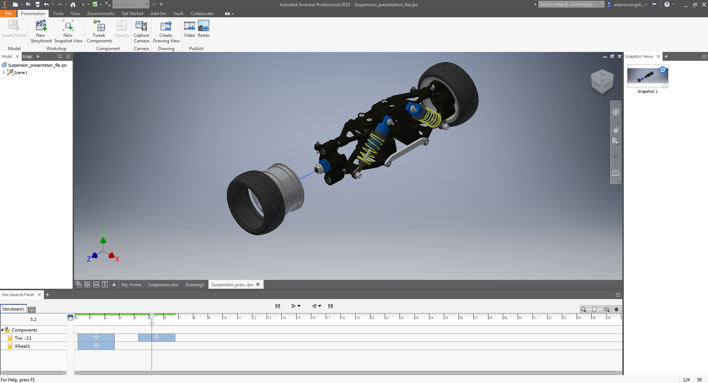The width and height of the screenshot is (708, 383).
Task: Switch to the Suspension.iam document tab
Action: [x=163, y=285]
